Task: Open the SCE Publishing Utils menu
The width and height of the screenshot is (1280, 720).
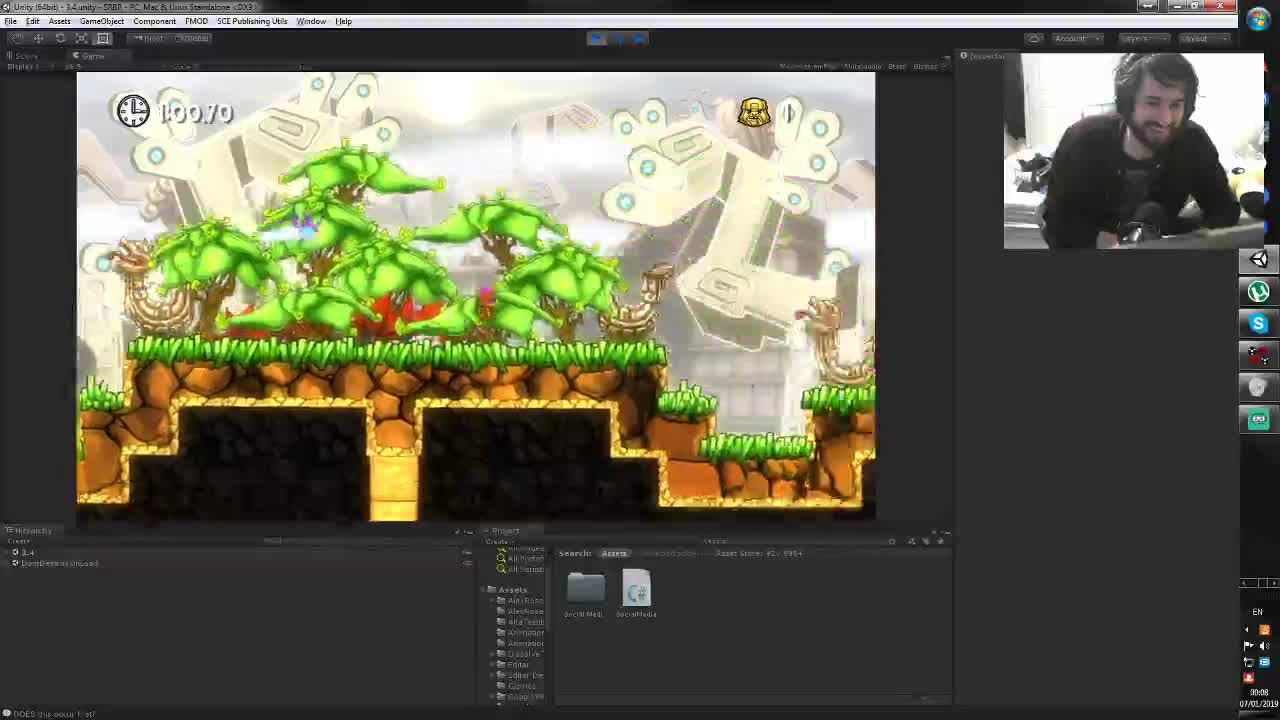Action: (252, 21)
